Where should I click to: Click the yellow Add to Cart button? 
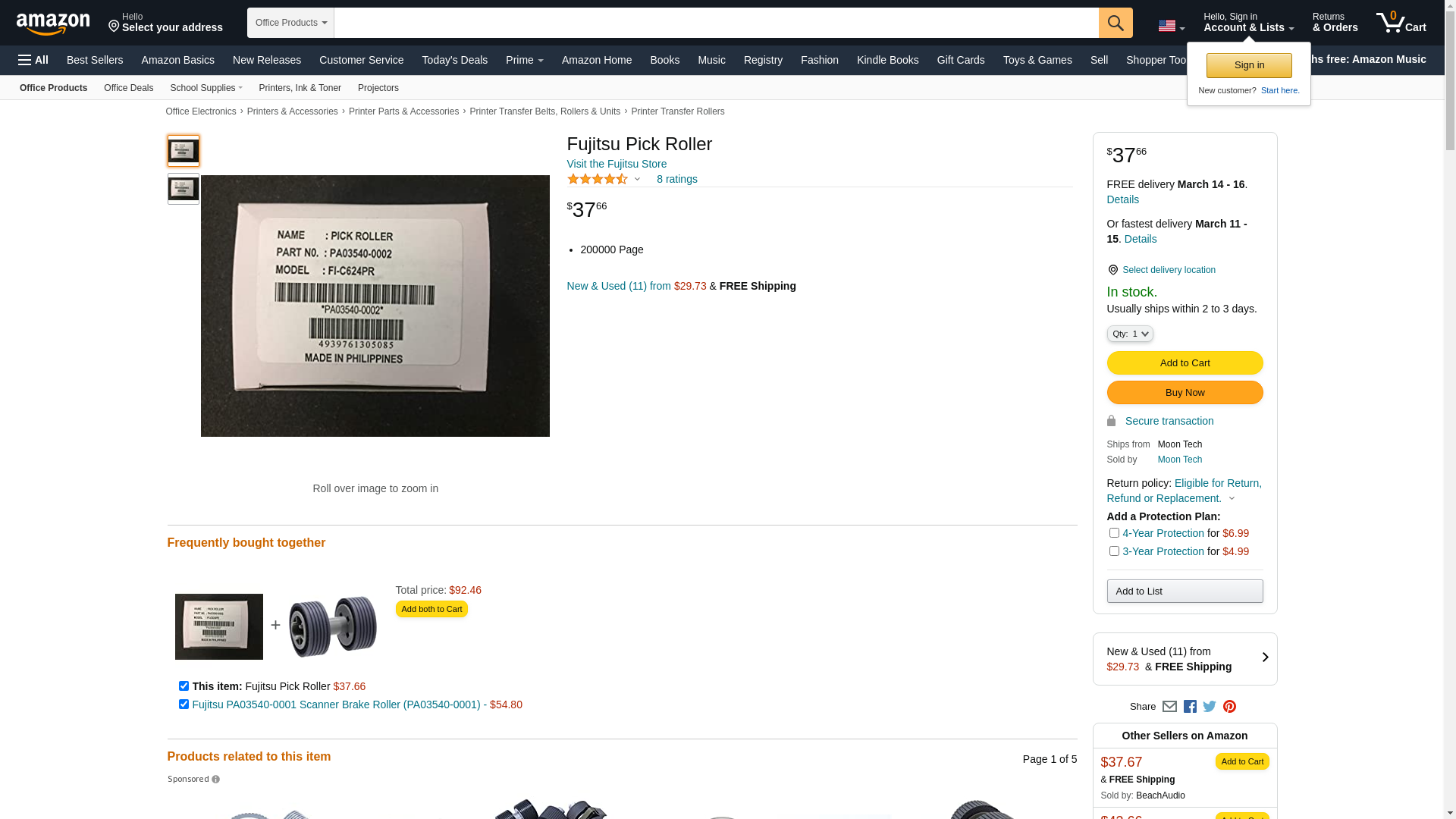1185,363
